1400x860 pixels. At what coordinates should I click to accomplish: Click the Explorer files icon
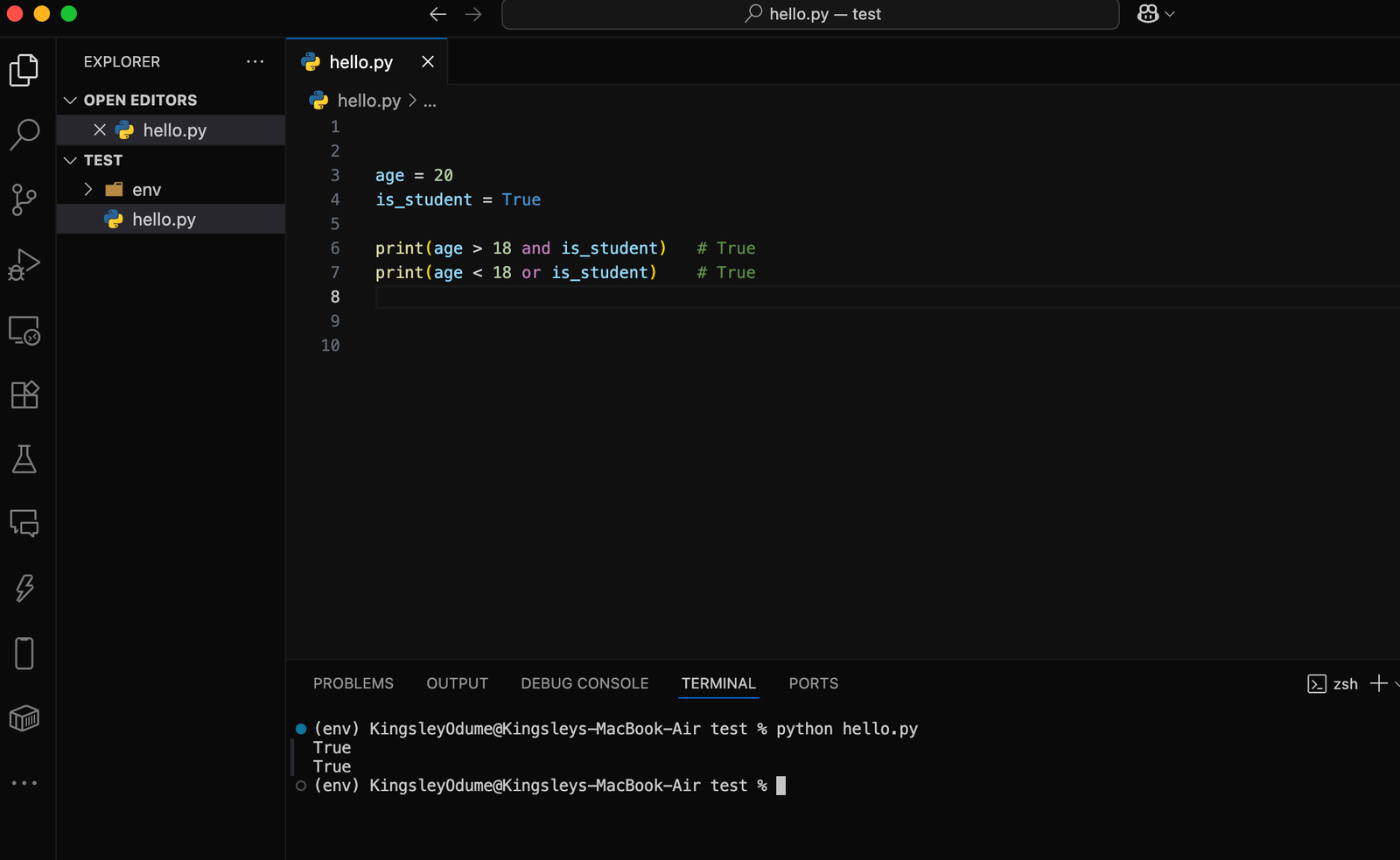pyautogui.click(x=24, y=70)
